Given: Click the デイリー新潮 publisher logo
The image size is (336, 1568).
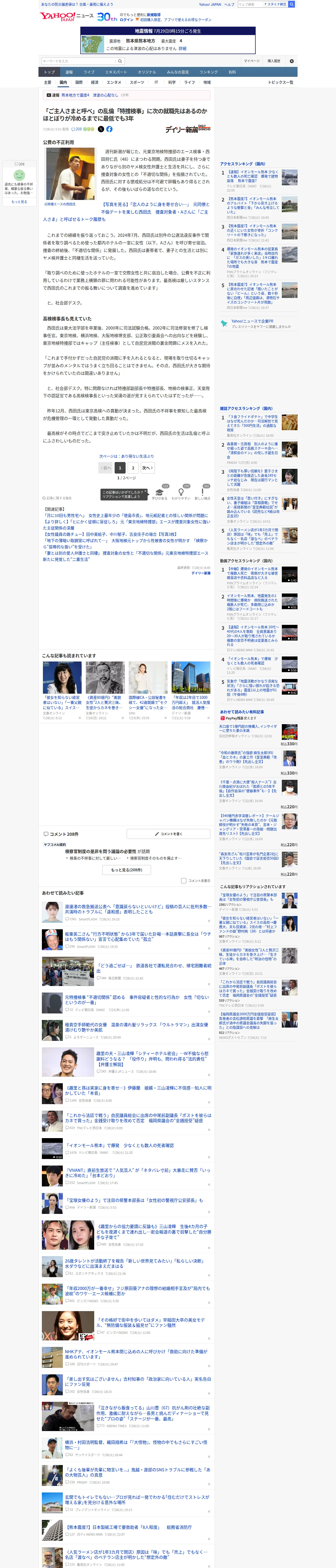Looking at the screenshot, I should click(x=188, y=129).
